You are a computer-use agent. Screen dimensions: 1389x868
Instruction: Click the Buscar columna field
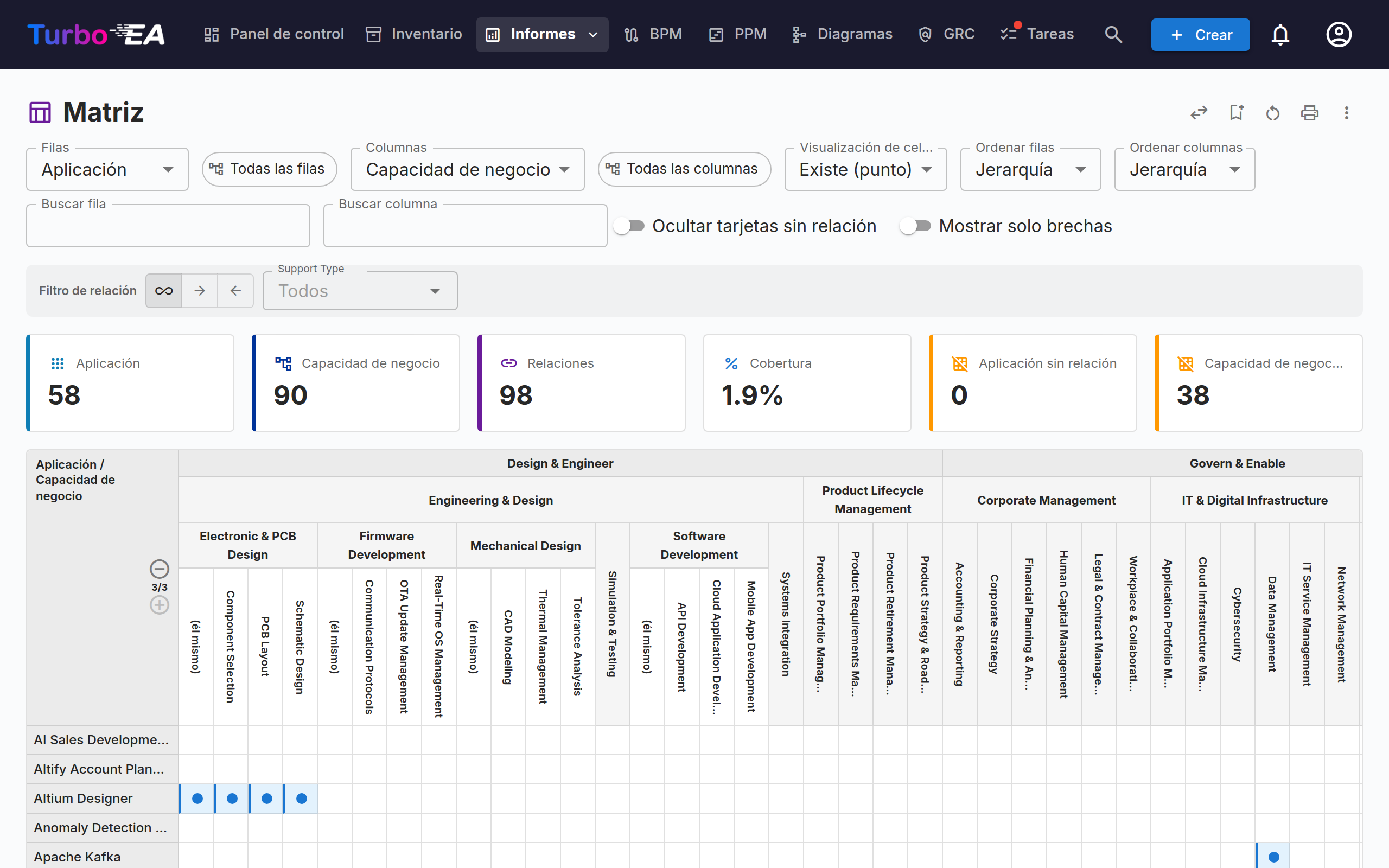(466, 226)
